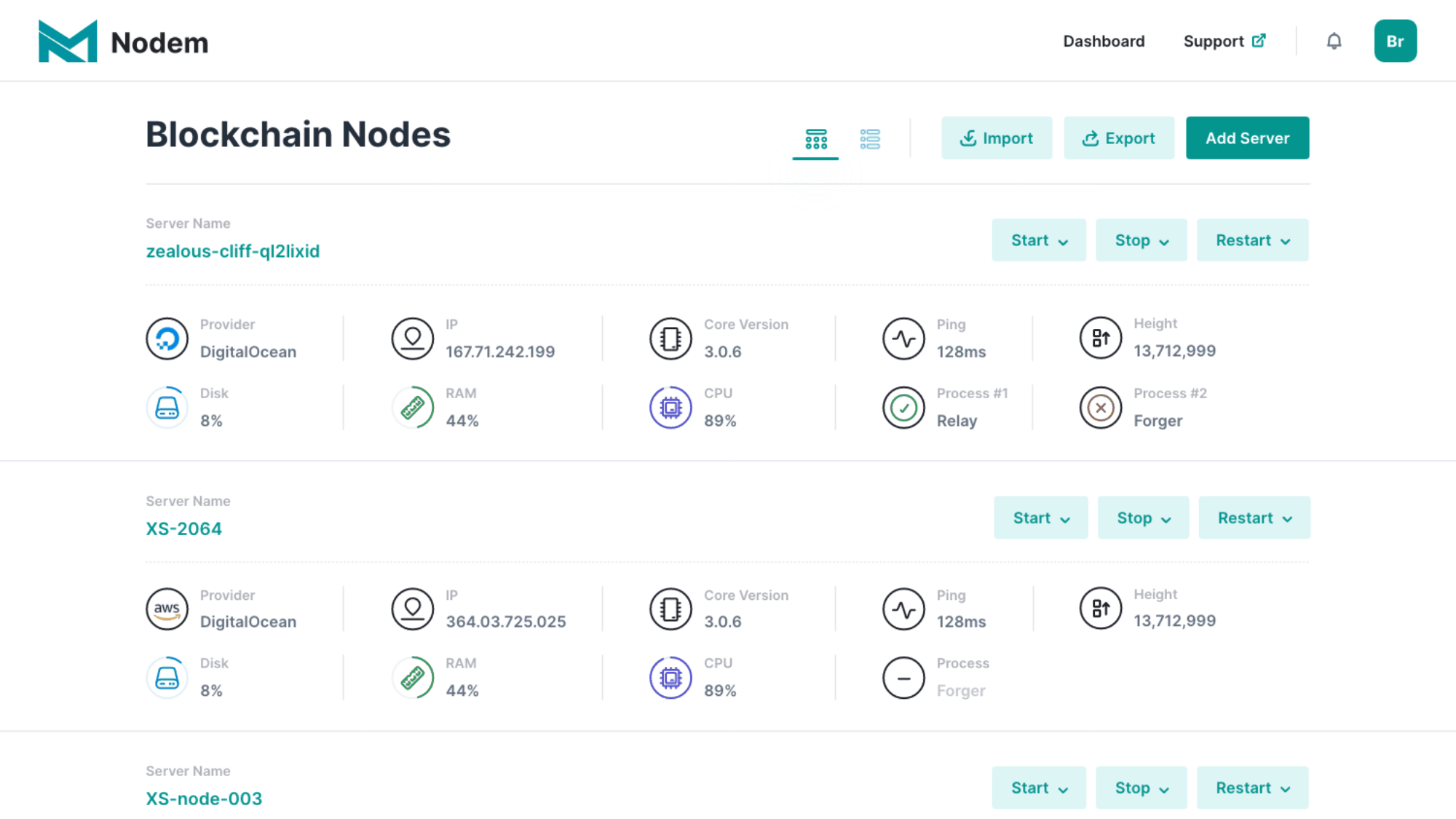Expand Stop dropdown for XS-node-003
This screenshot has height=819, width=1456.
click(1142, 788)
